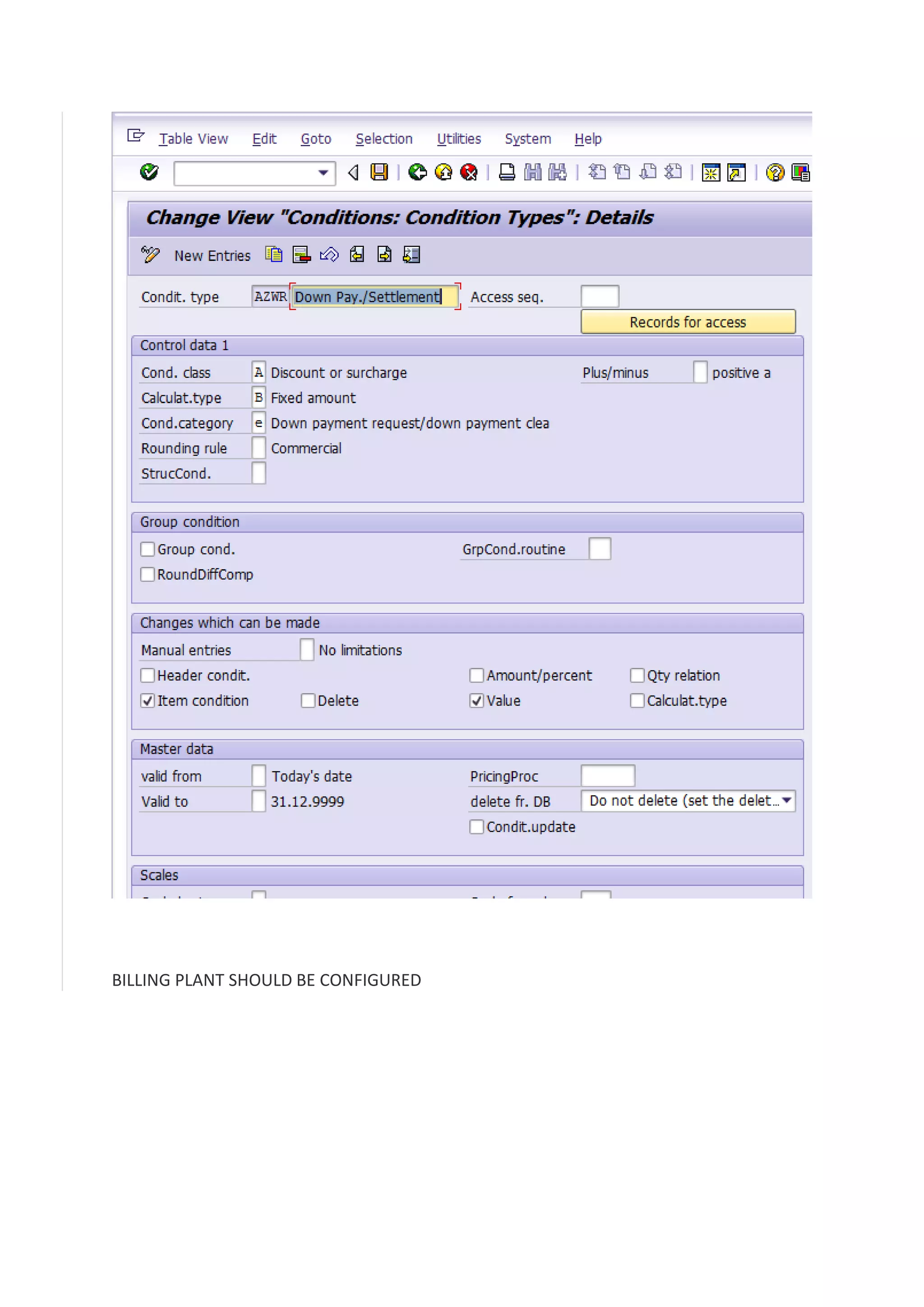Click the AZWR condition type field
The width and height of the screenshot is (924, 1307).
click(x=270, y=297)
